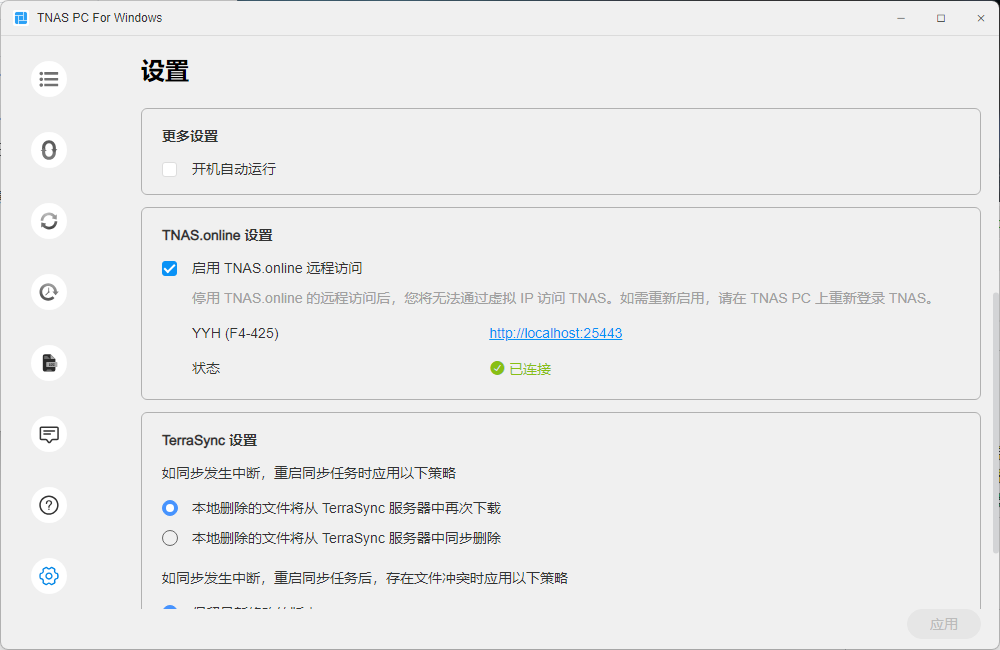This screenshot has height=650, width=1000.
Task: Select the settings gear sidebar icon
Action: pos(49,576)
